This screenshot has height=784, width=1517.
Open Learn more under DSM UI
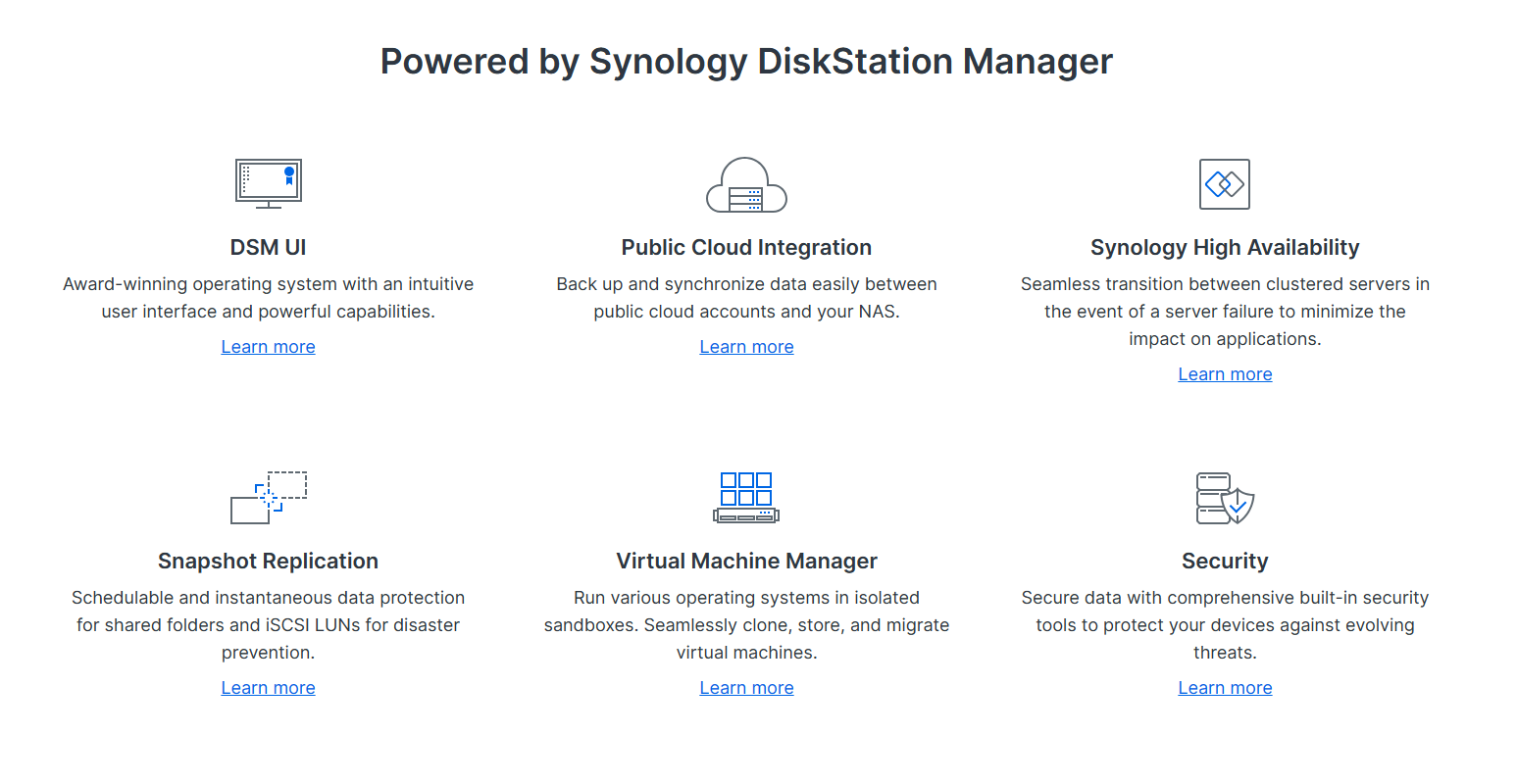click(269, 347)
